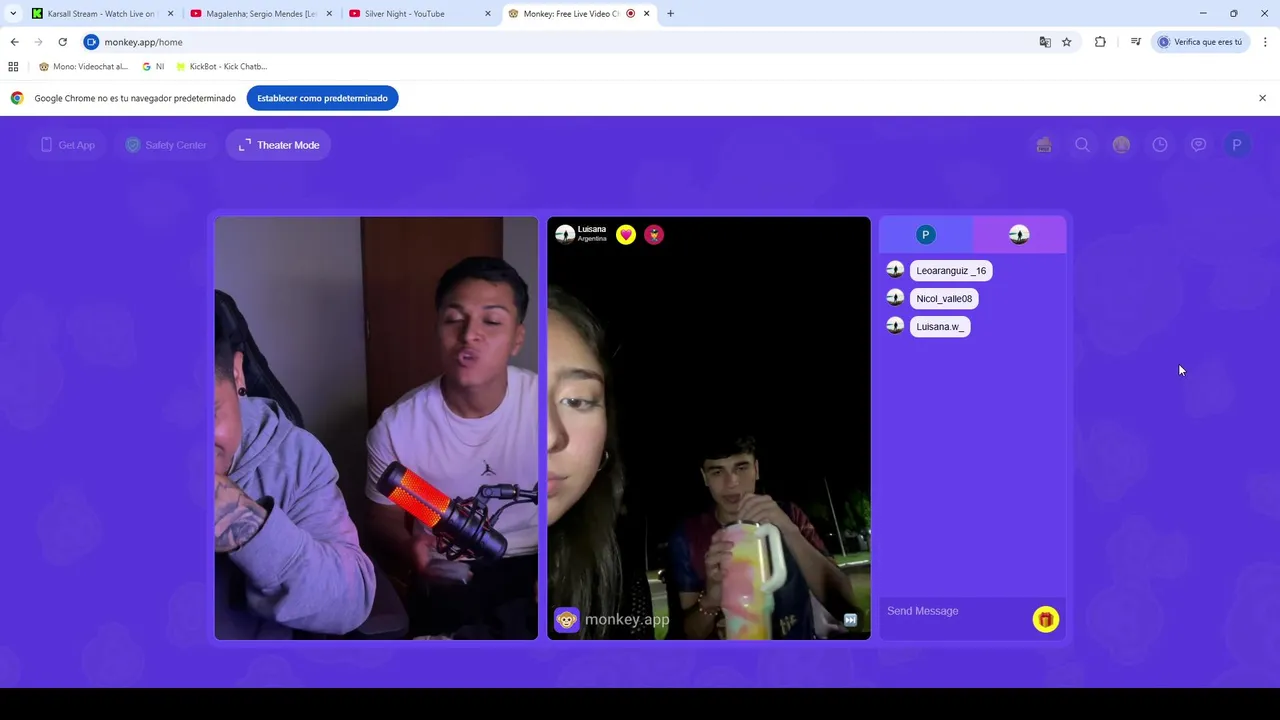Close the Monkey app tab
This screenshot has height=720, width=1280.
point(647,14)
